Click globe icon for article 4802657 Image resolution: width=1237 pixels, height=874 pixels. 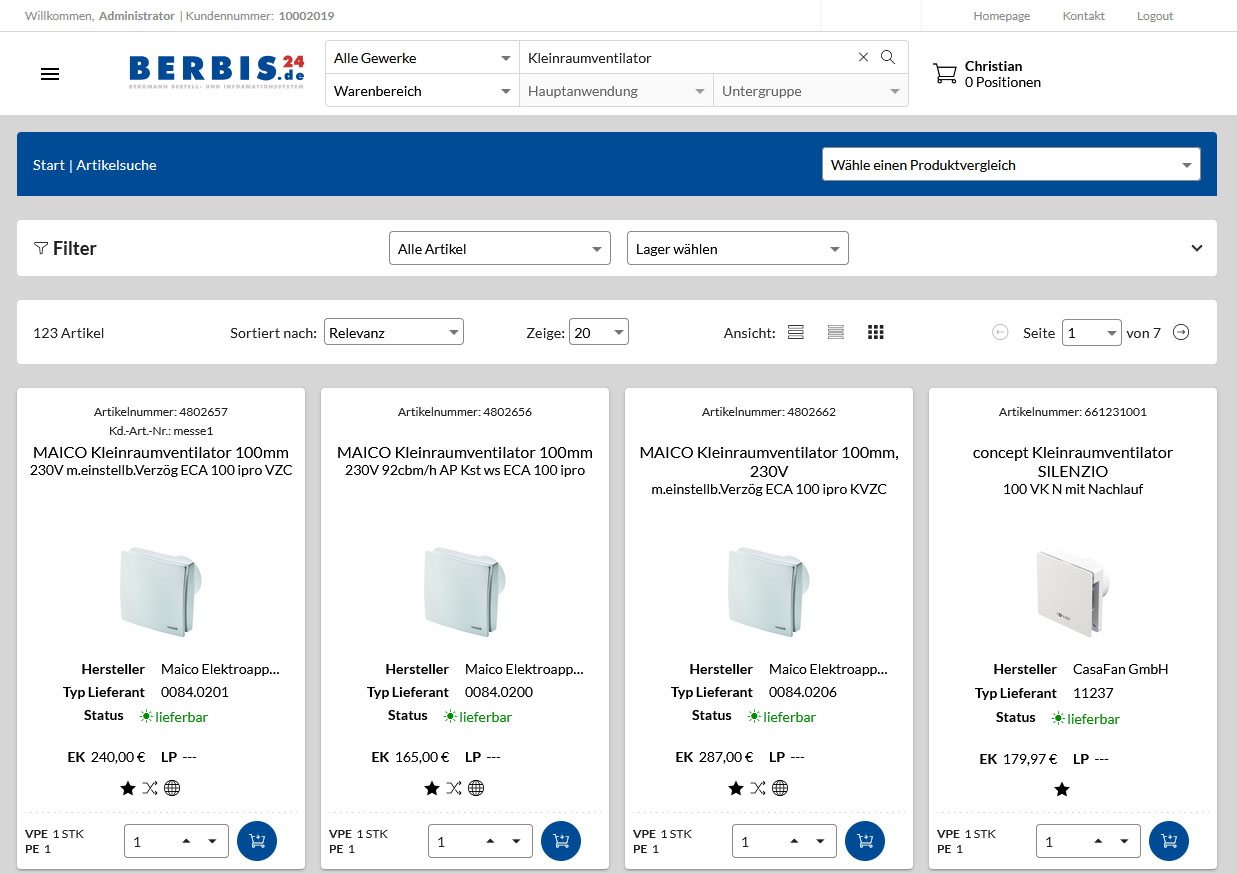172,788
